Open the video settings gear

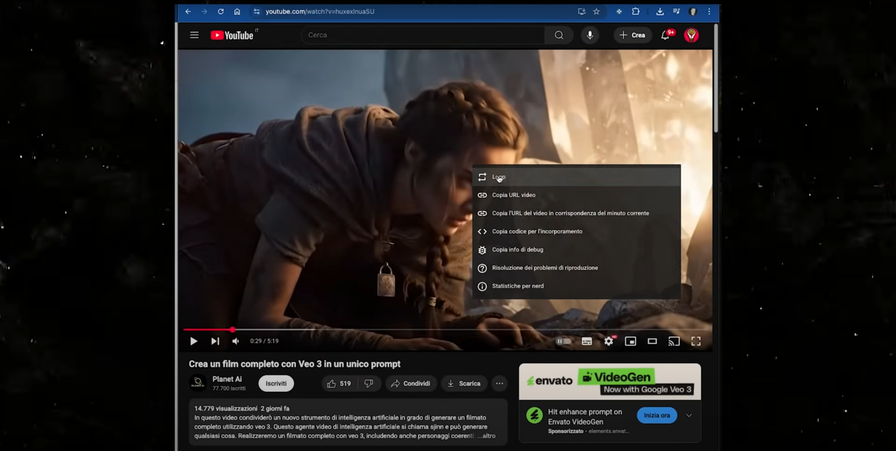click(608, 341)
